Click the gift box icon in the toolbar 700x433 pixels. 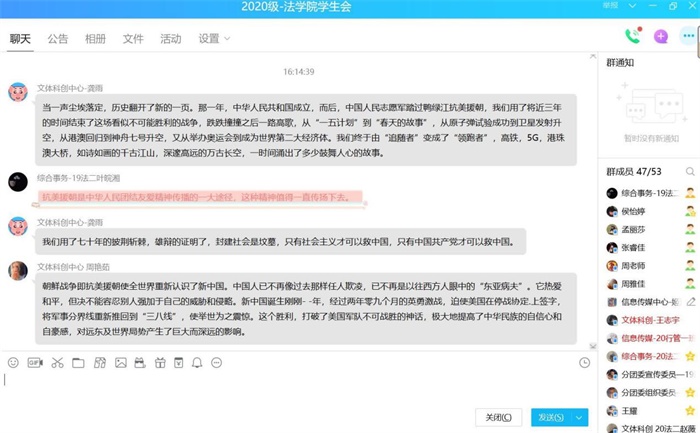[x=160, y=363]
